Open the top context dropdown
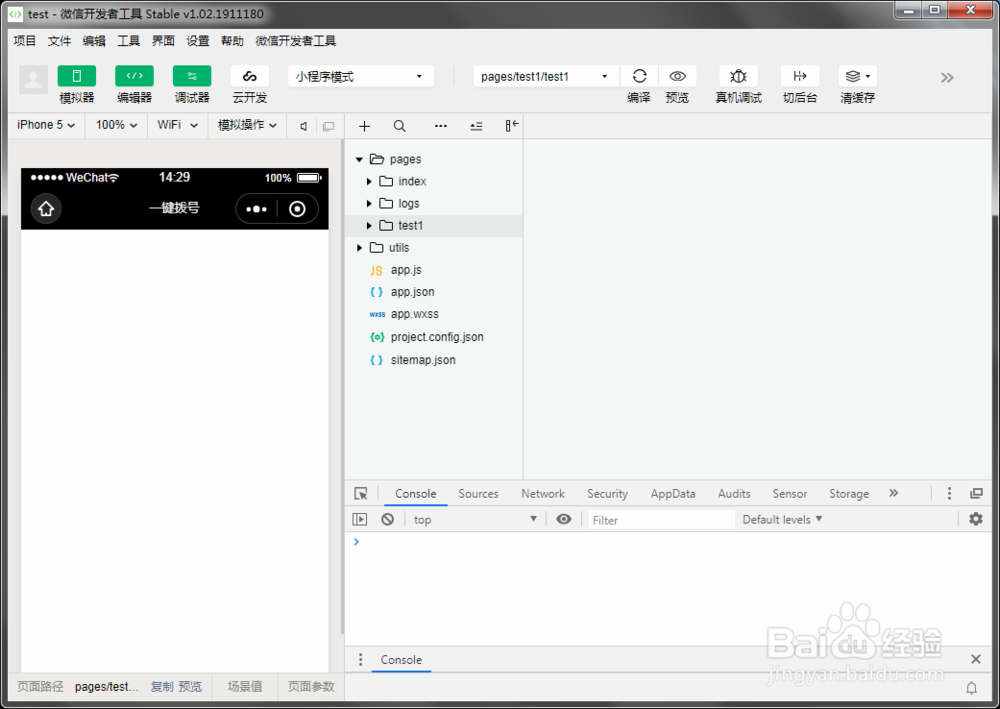Viewport: 1000px width, 709px height. pos(475,520)
